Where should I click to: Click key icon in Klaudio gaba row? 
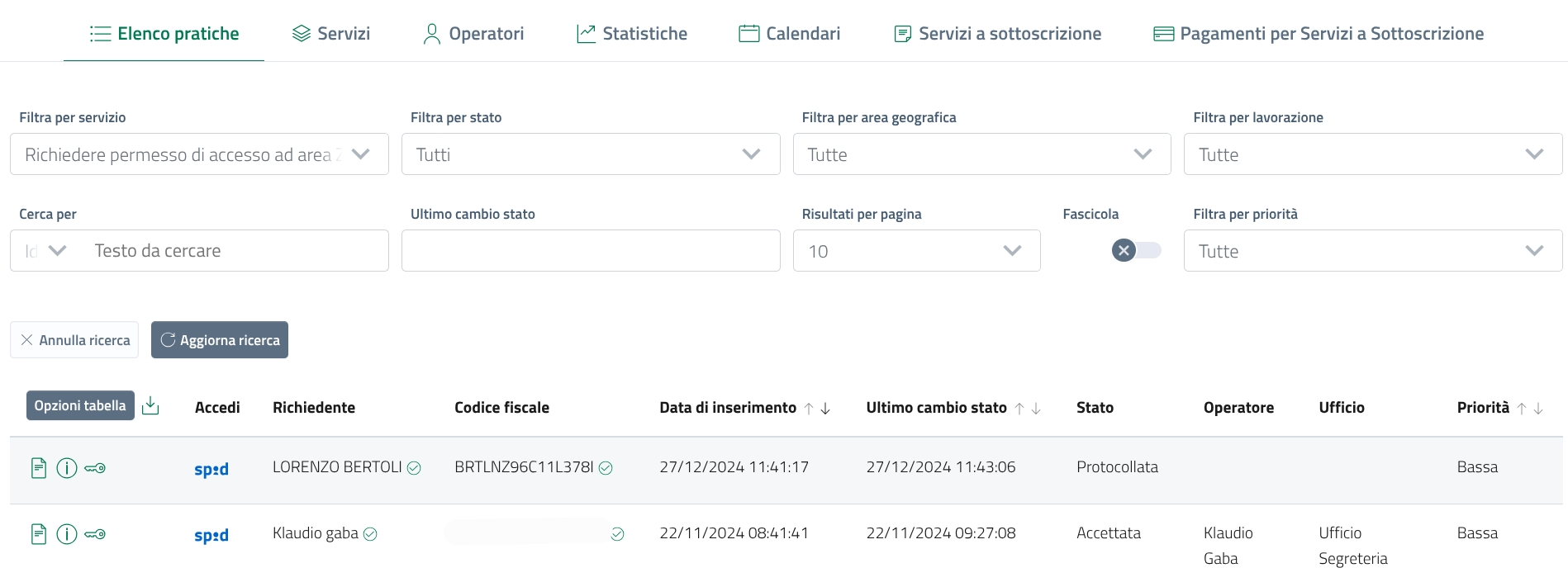[x=95, y=534]
